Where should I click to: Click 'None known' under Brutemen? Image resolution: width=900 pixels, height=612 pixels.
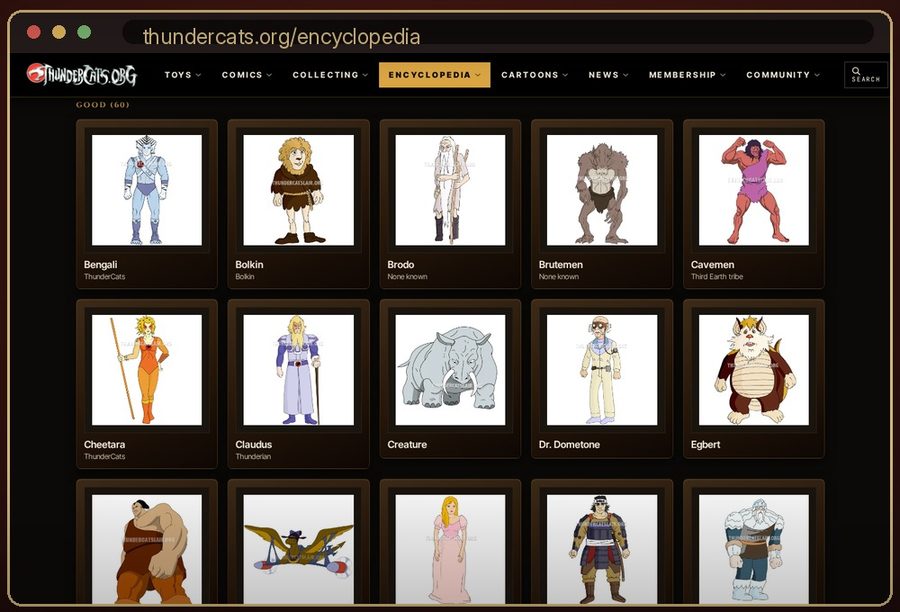click(558, 277)
